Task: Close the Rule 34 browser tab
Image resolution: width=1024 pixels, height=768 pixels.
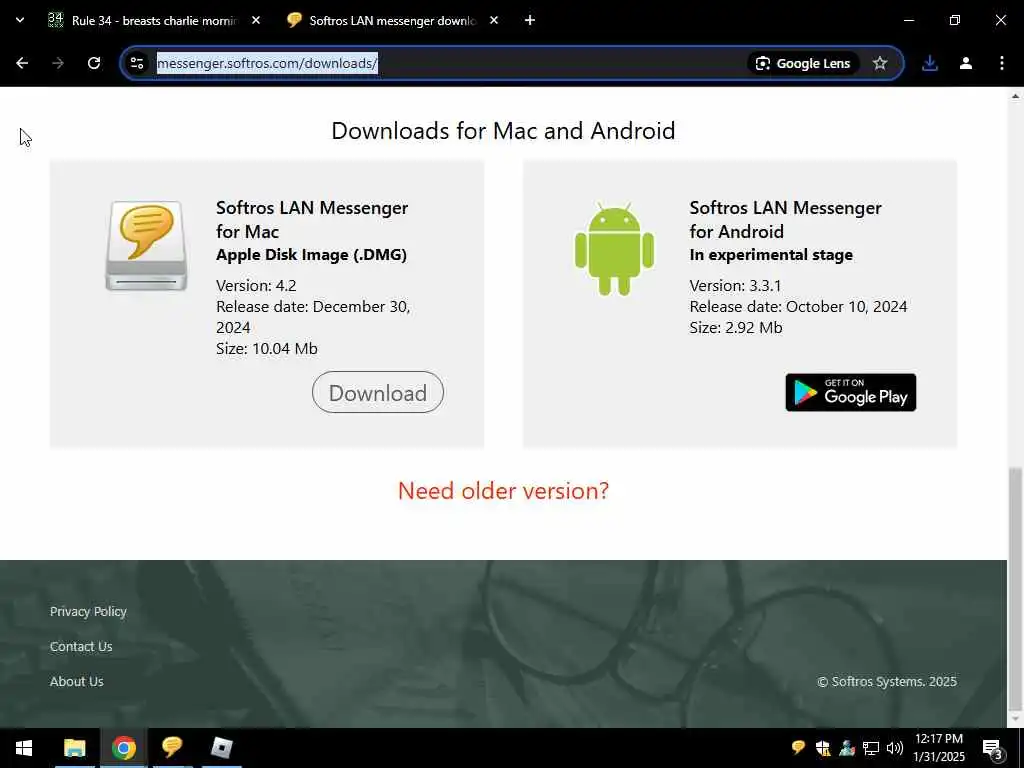Action: point(256,20)
